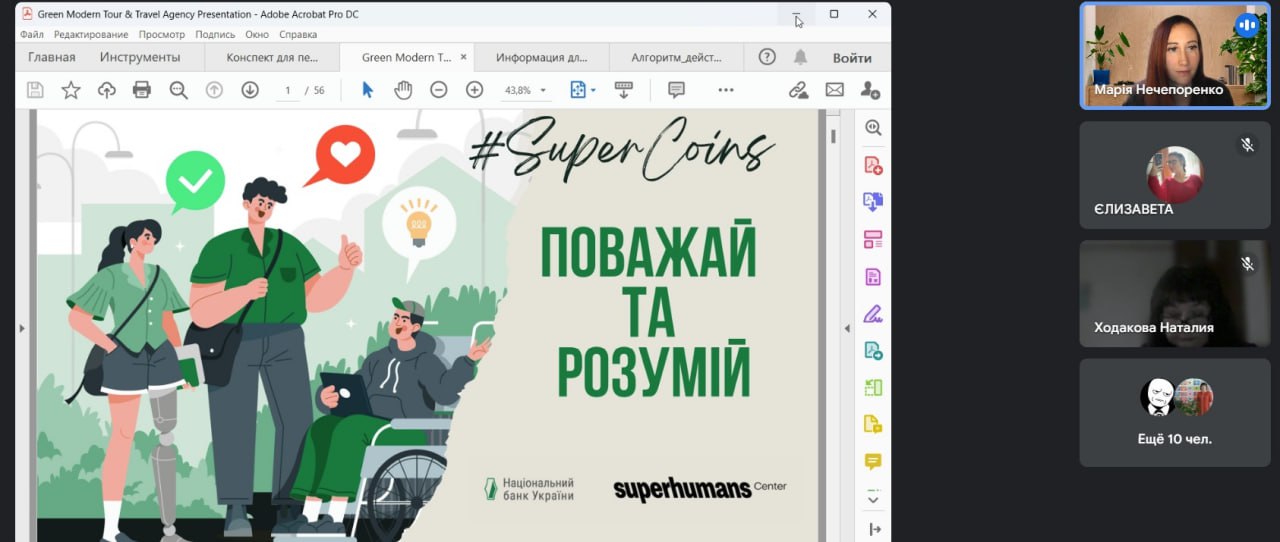Image resolution: width=1280 pixels, height=542 pixels.
Task: Toggle the notifications bell
Action: point(800,57)
